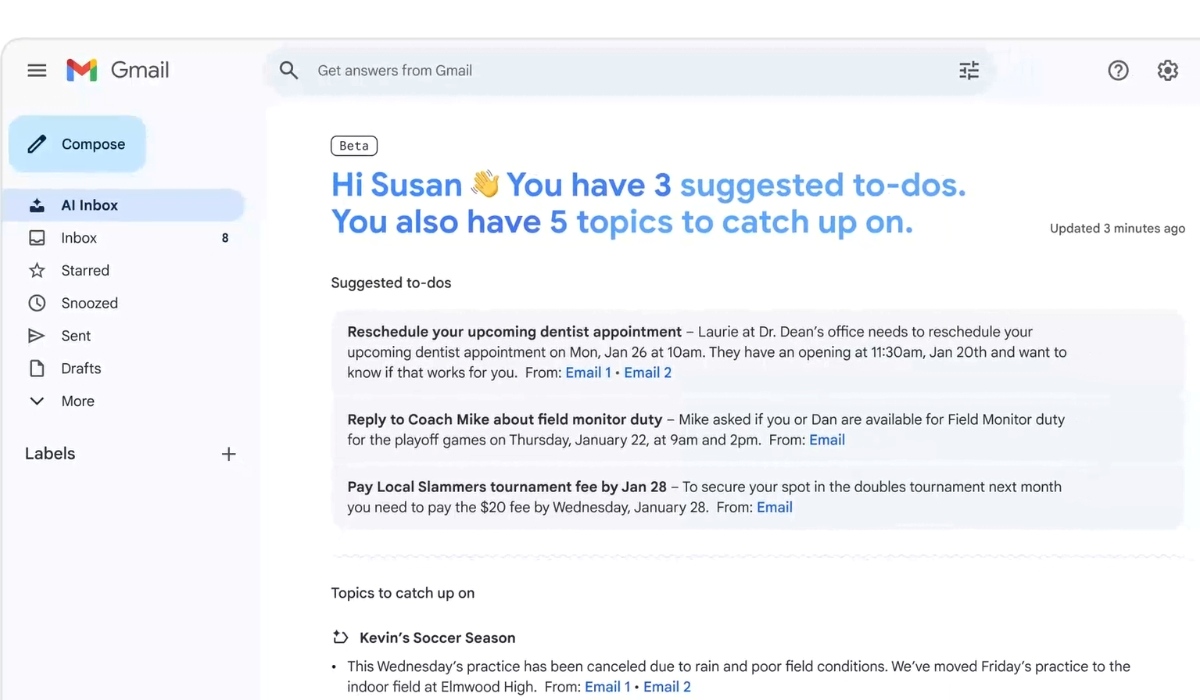Open the main menu hamburger icon
This screenshot has height=700, width=1200.
coord(37,70)
